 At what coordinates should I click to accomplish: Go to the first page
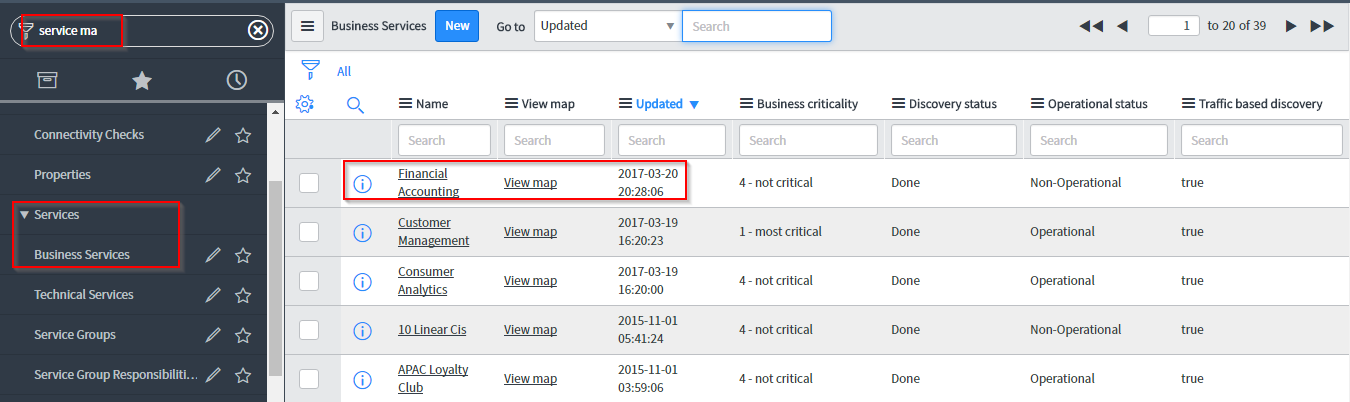(x=1091, y=26)
